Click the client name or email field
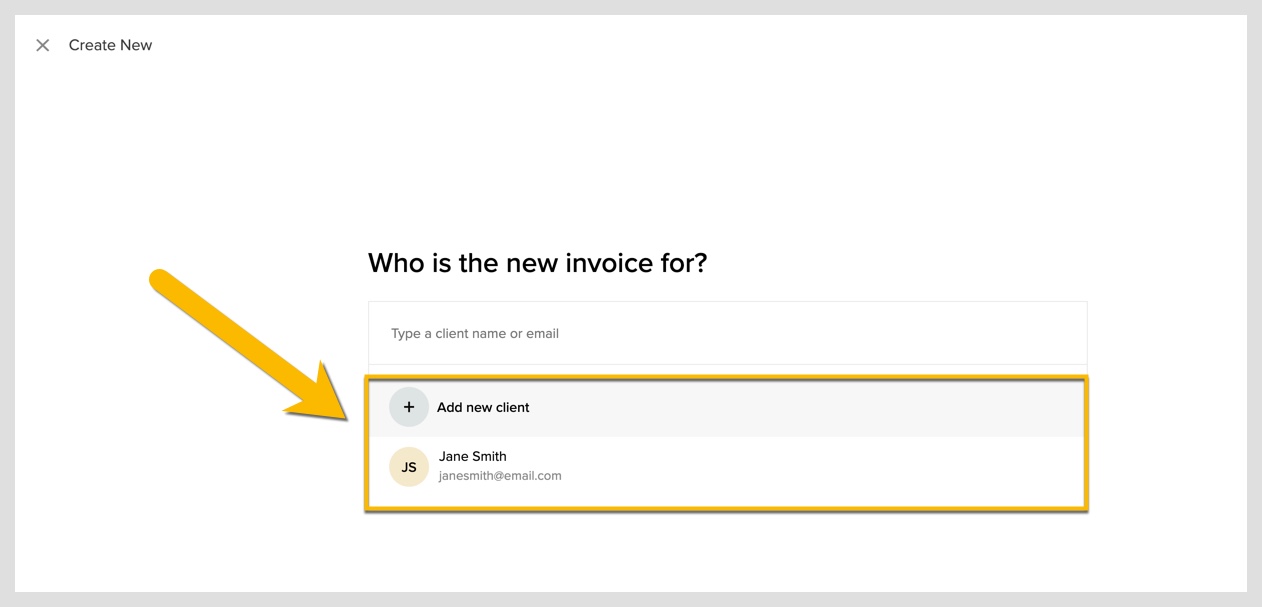Image resolution: width=1262 pixels, height=607 pixels. point(727,333)
